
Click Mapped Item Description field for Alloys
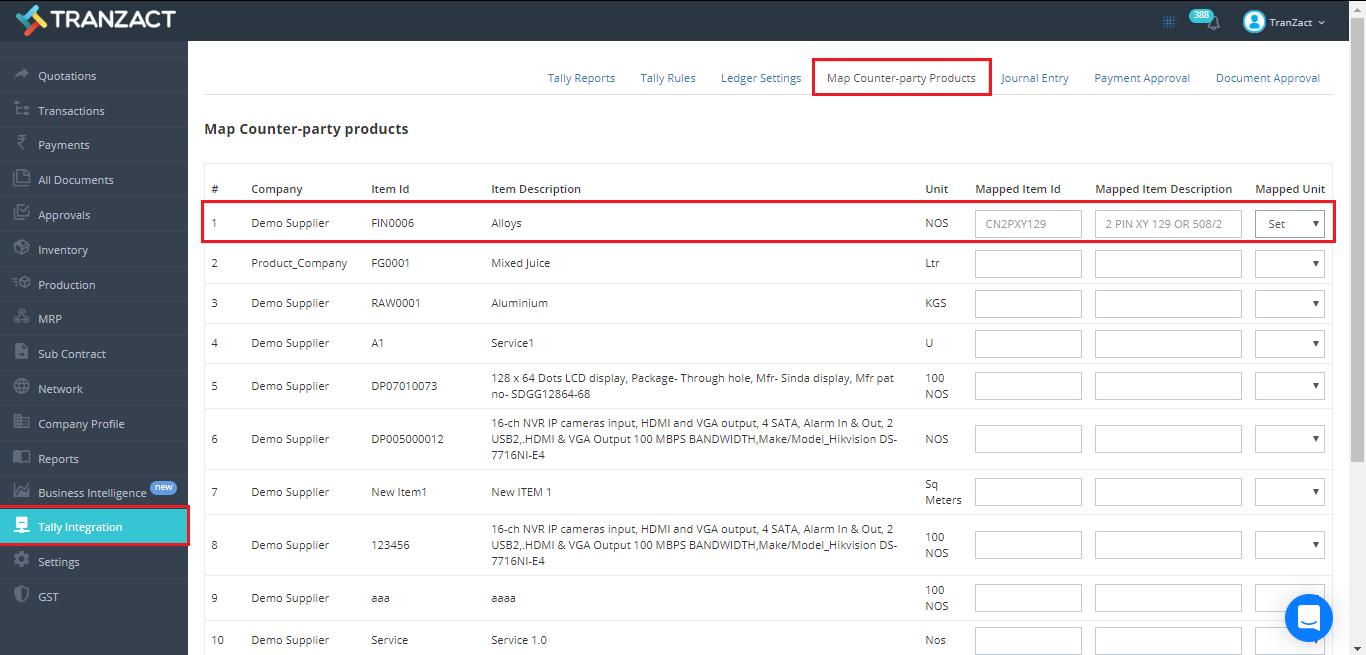(1168, 224)
